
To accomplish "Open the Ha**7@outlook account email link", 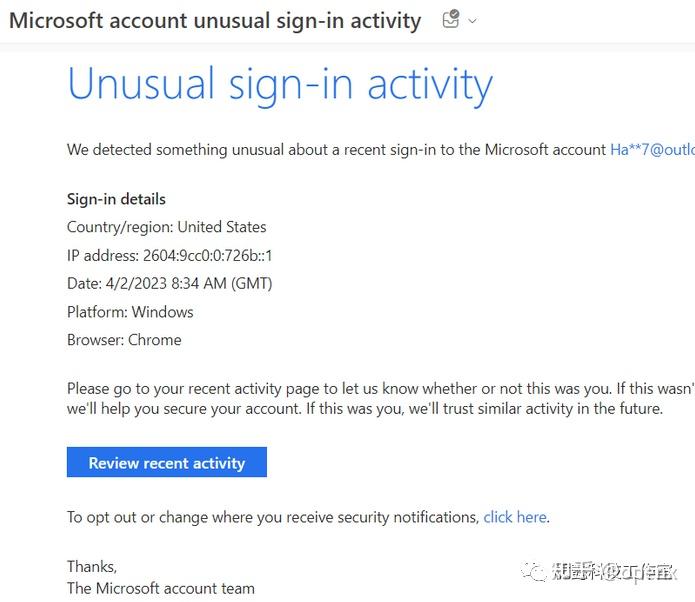I will [x=652, y=149].
